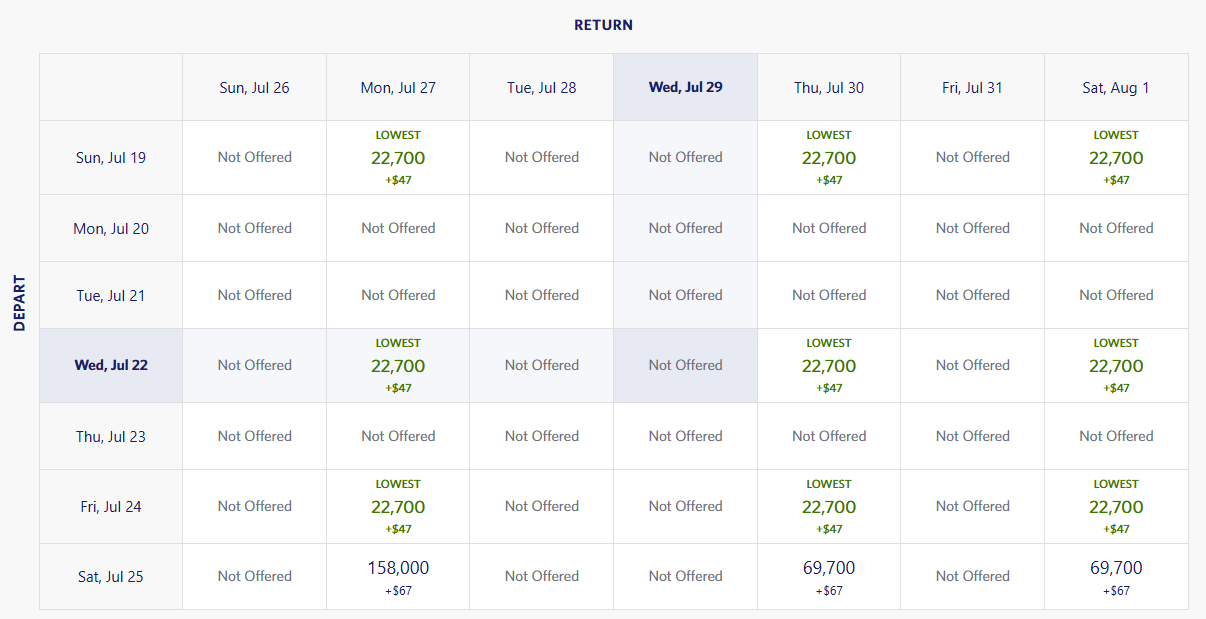Click the Not Offered cell for Thu Jul 23 and Fri Jul 31
The width and height of the screenshot is (1206, 619).
pyautogui.click(x=972, y=435)
